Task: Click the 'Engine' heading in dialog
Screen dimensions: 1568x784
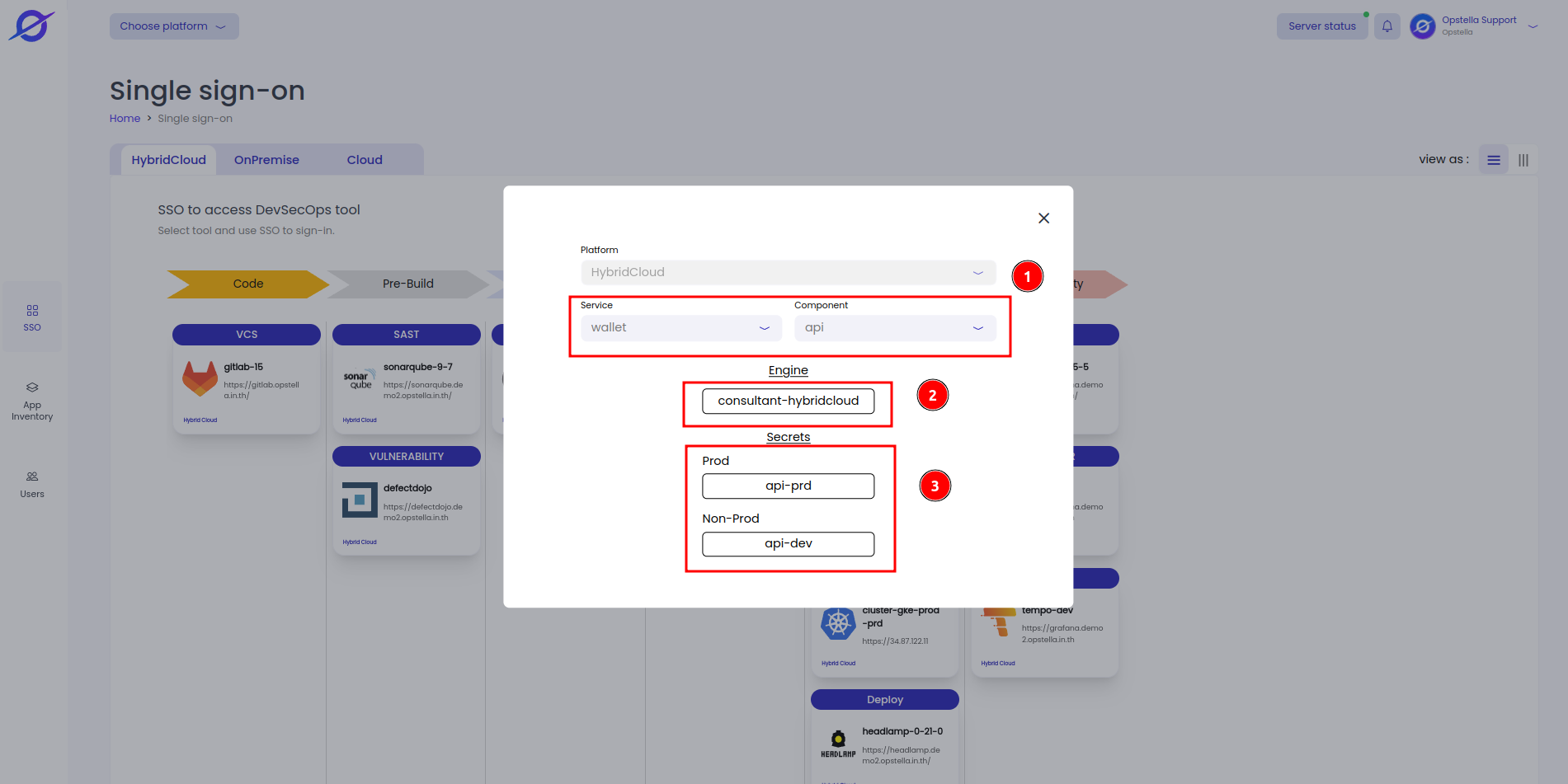Action: [789, 370]
